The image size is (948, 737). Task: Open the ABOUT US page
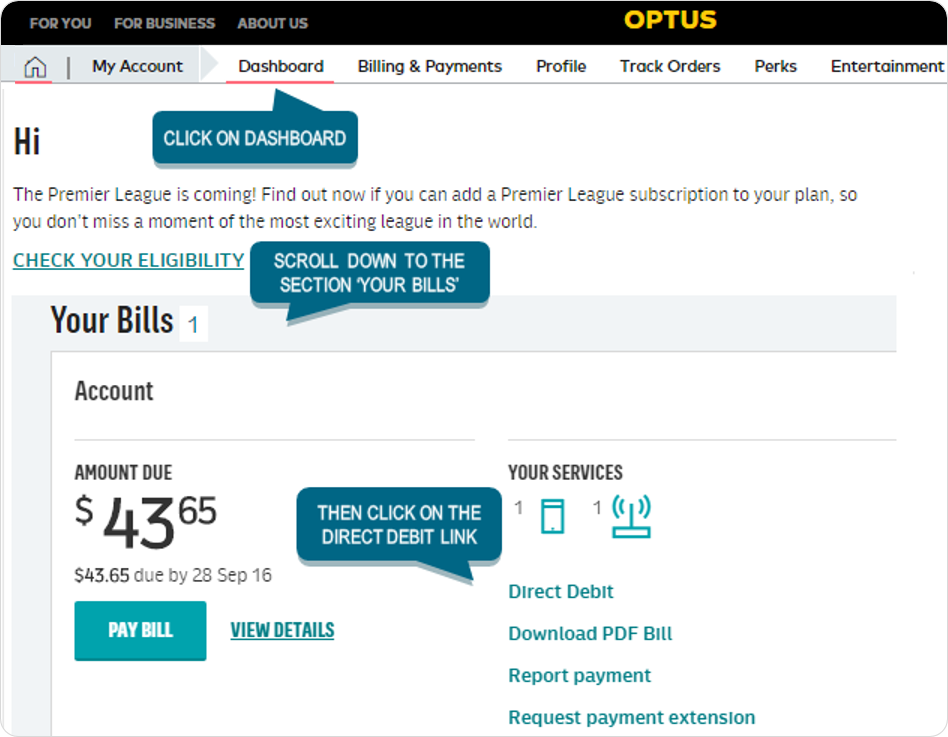(x=271, y=22)
